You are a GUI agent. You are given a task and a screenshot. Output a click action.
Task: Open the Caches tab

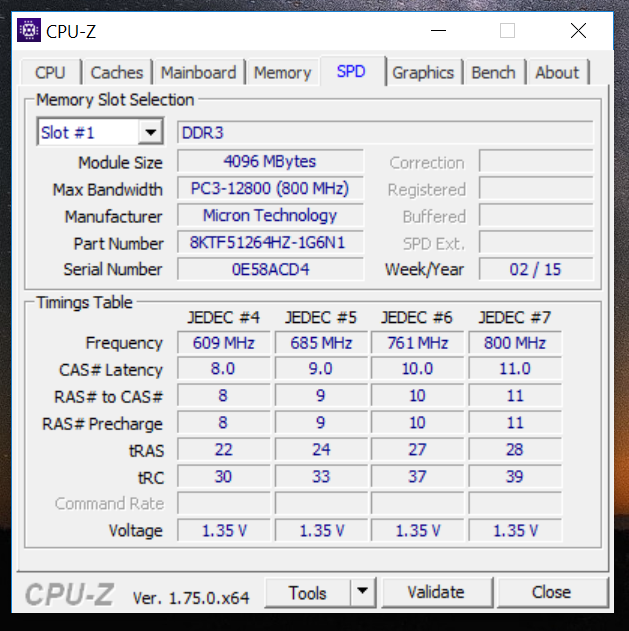pyautogui.click(x=117, y=73)
